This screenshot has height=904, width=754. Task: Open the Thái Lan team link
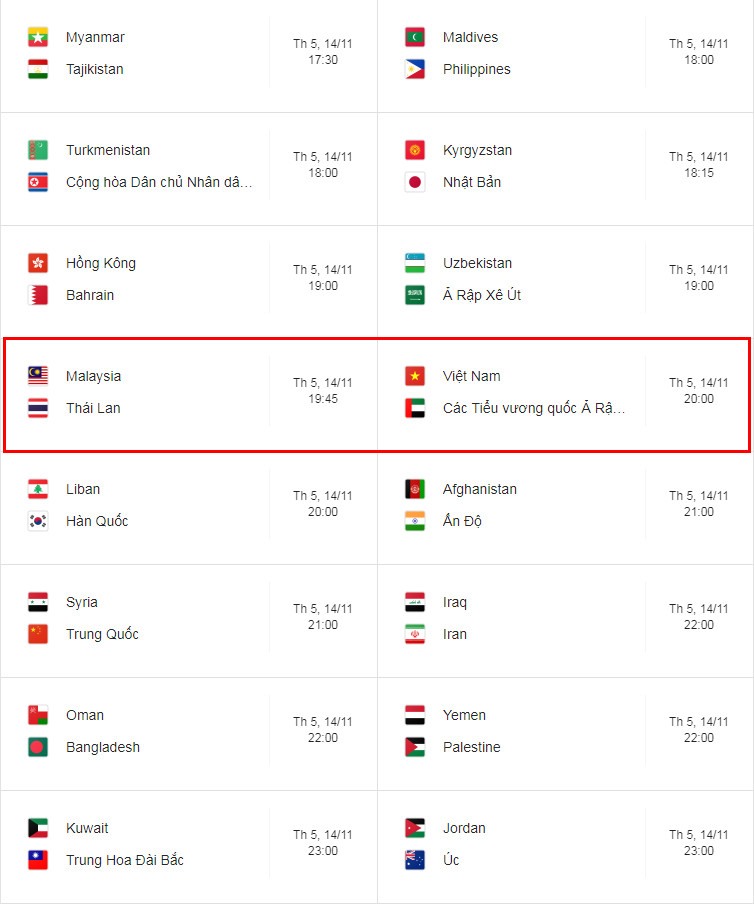click(93, 408)
